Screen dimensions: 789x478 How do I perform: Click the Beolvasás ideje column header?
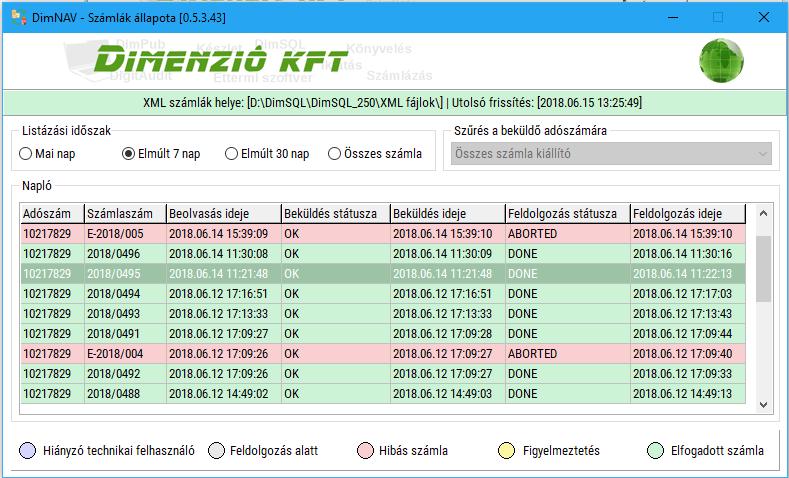point(223,213)
